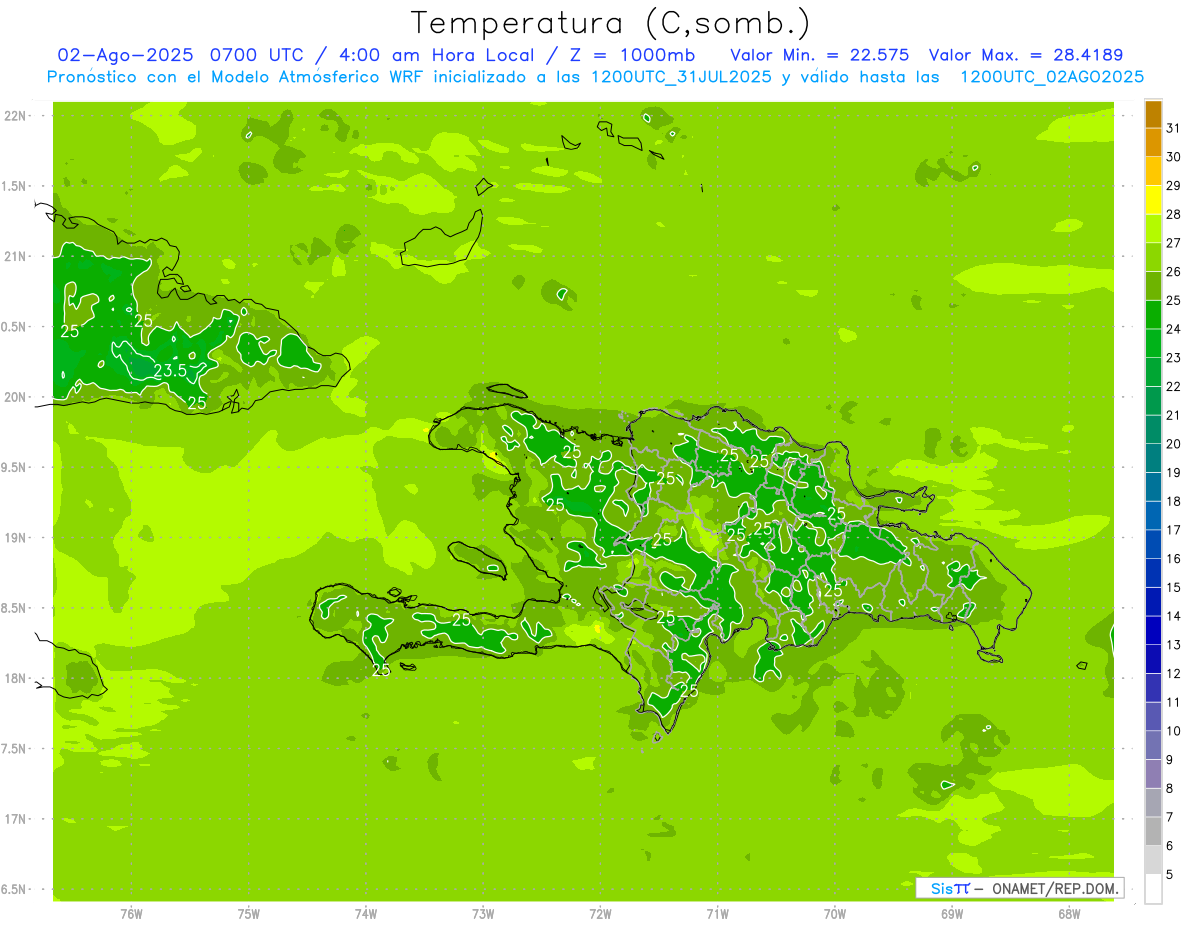The image size is (1200, 927).
Task: Click the "15" legend value
Action: pos(1173,587)
